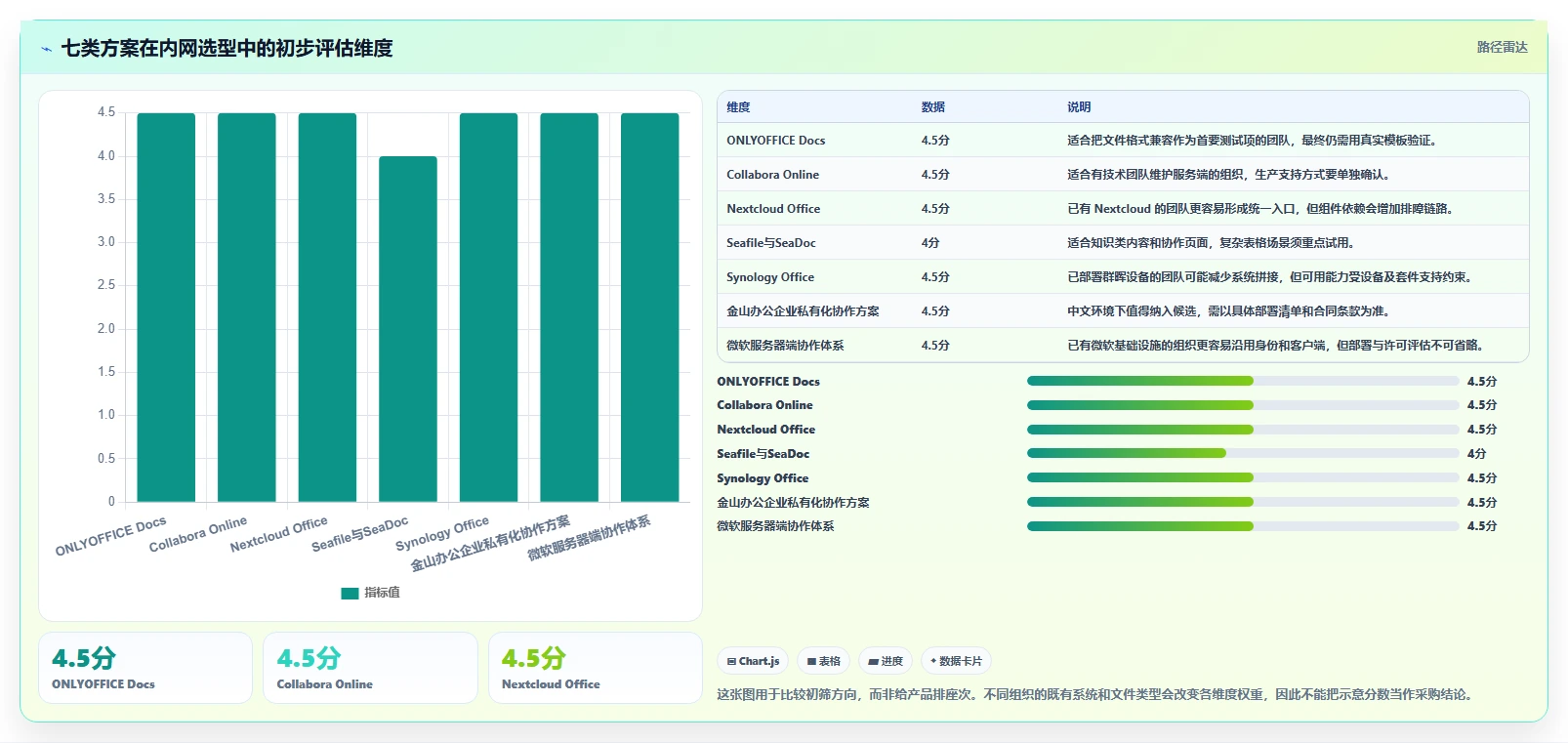Screen dimensions: 1568x743
Task: Select the Collabora Online bar in the chart
Action: tap(247, 308)
